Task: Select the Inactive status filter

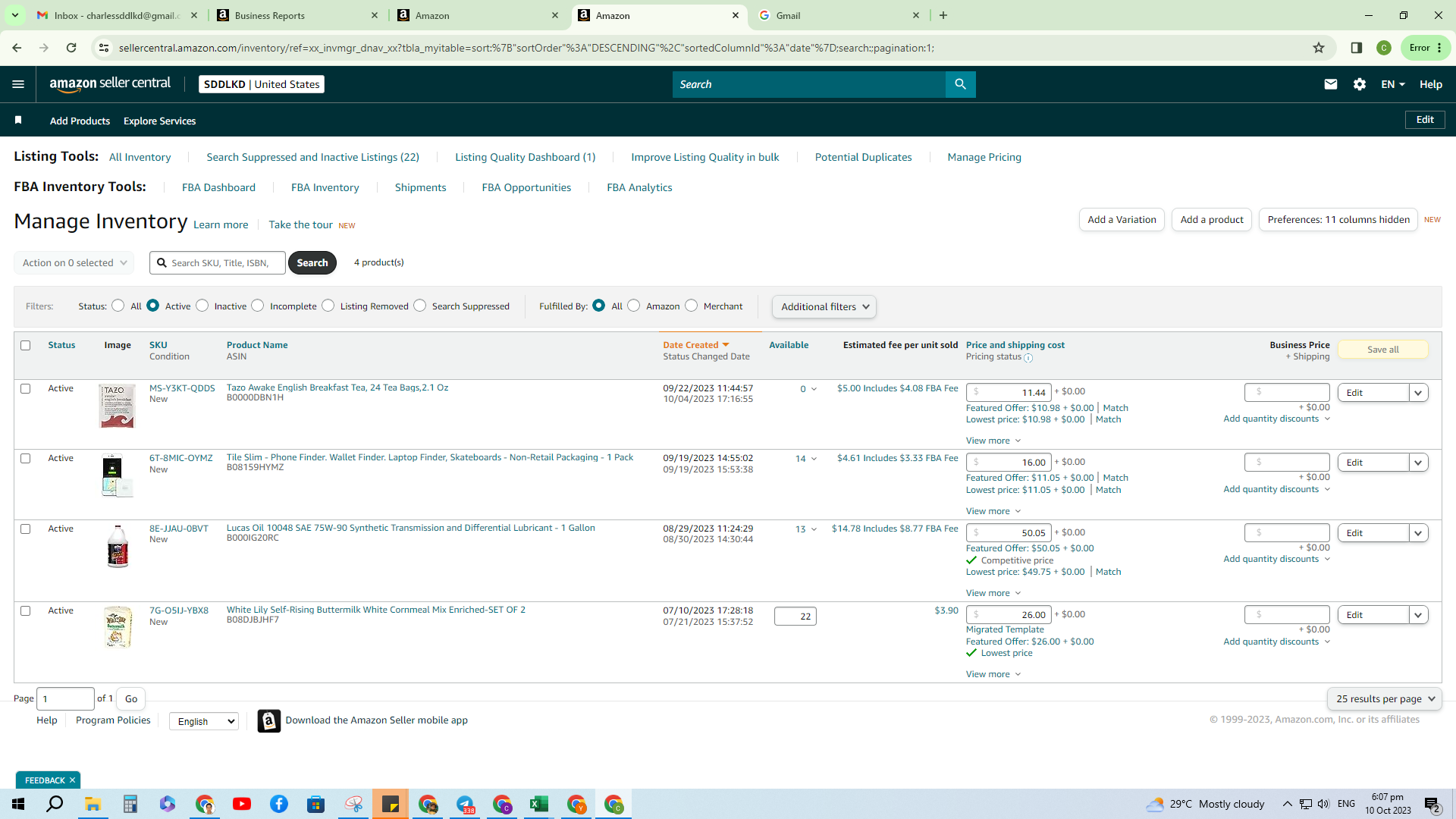Action: tap(202, 306)
